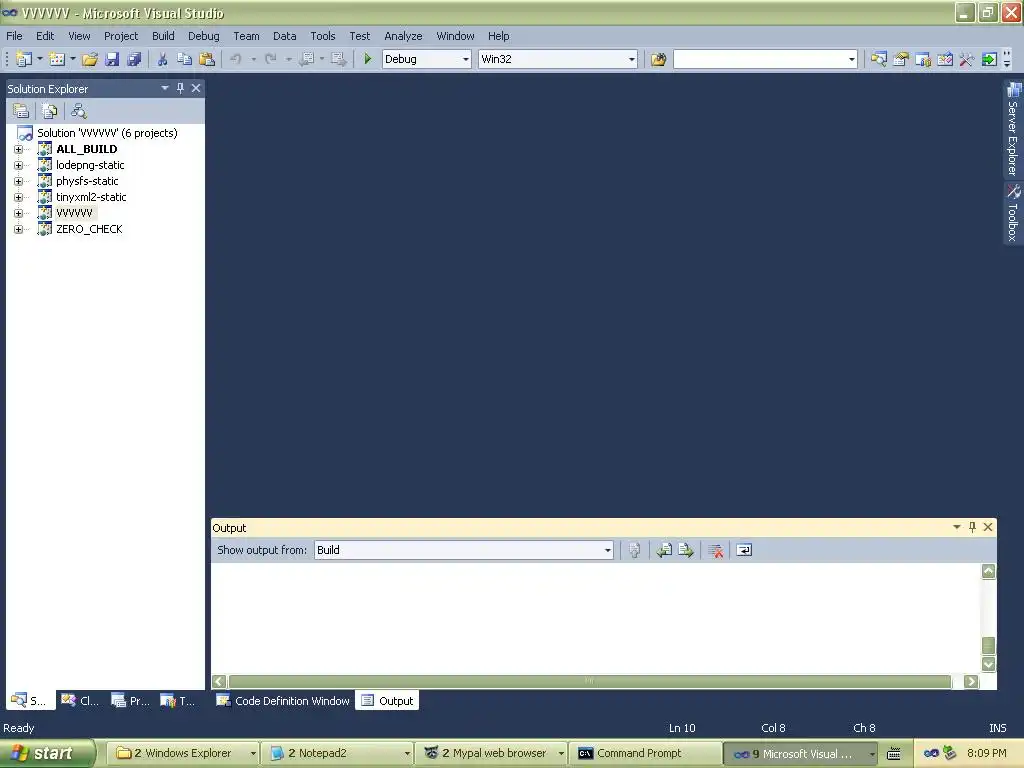Click the Find in Files icon

(658, 59)
